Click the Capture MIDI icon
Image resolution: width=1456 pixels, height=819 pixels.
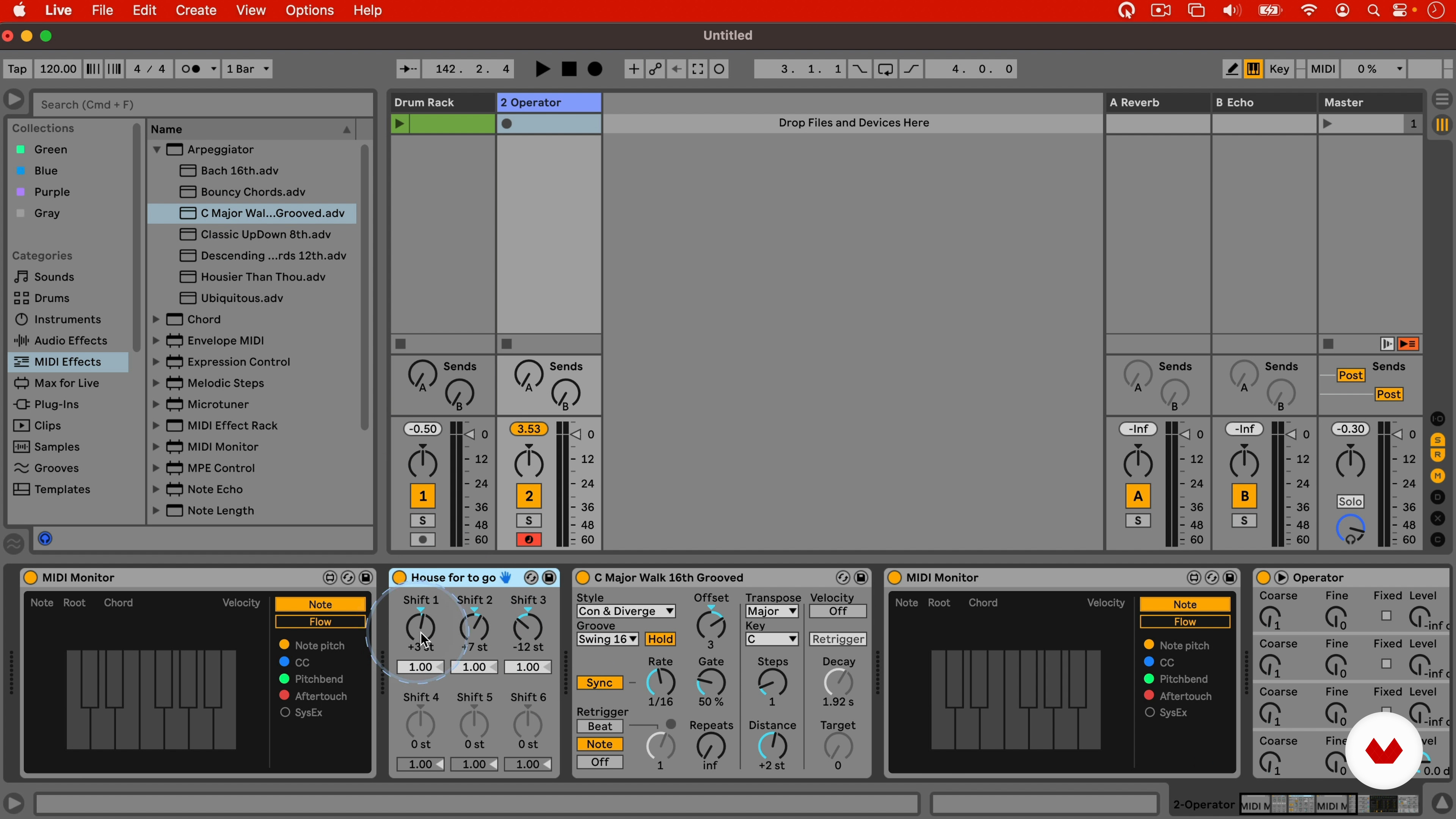click(x=698, y=69)
